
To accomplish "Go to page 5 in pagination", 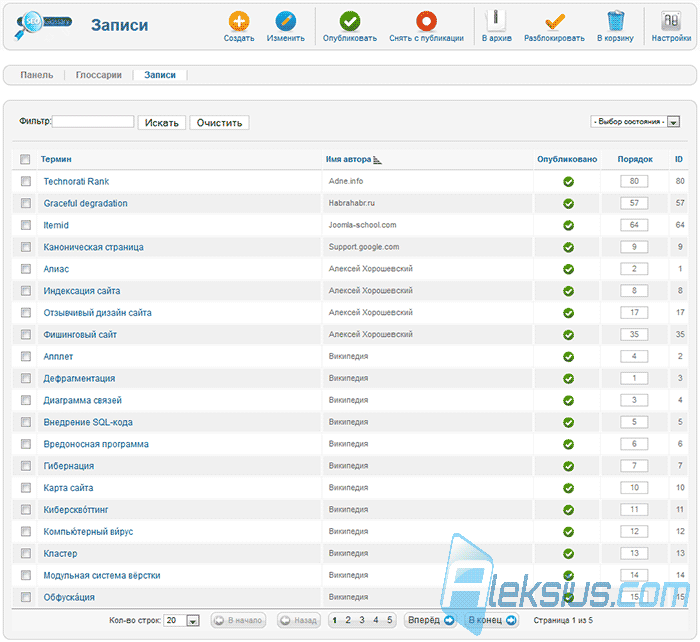I will tap(390, 620).
